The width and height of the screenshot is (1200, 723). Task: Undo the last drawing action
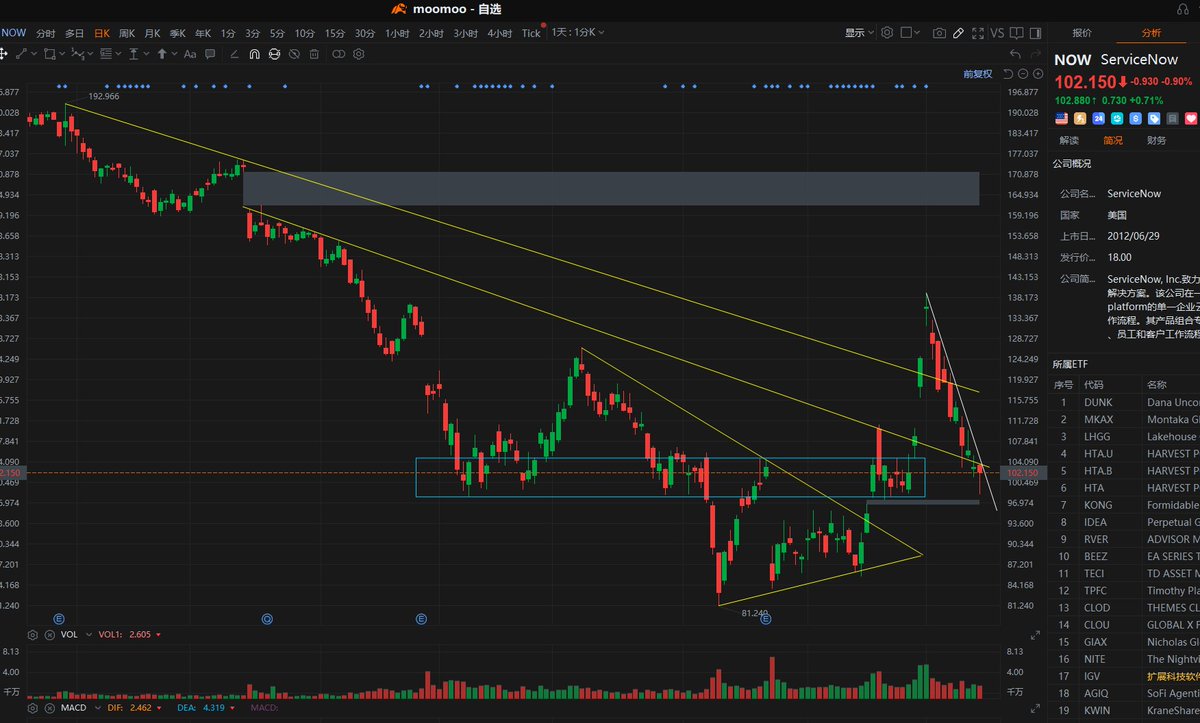click(1015, 54)
